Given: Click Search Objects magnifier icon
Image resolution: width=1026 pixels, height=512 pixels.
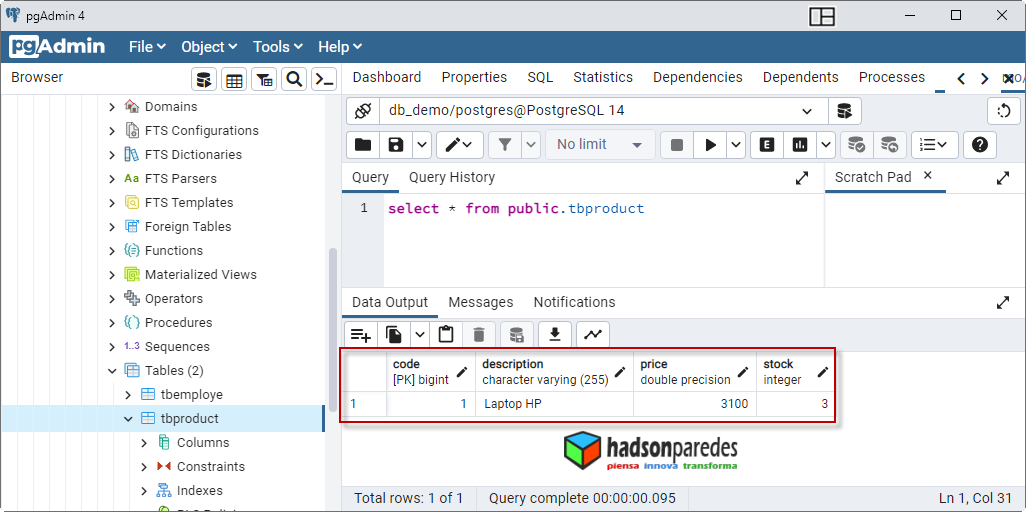Looking at the screenshot, I should click(294, 80).
